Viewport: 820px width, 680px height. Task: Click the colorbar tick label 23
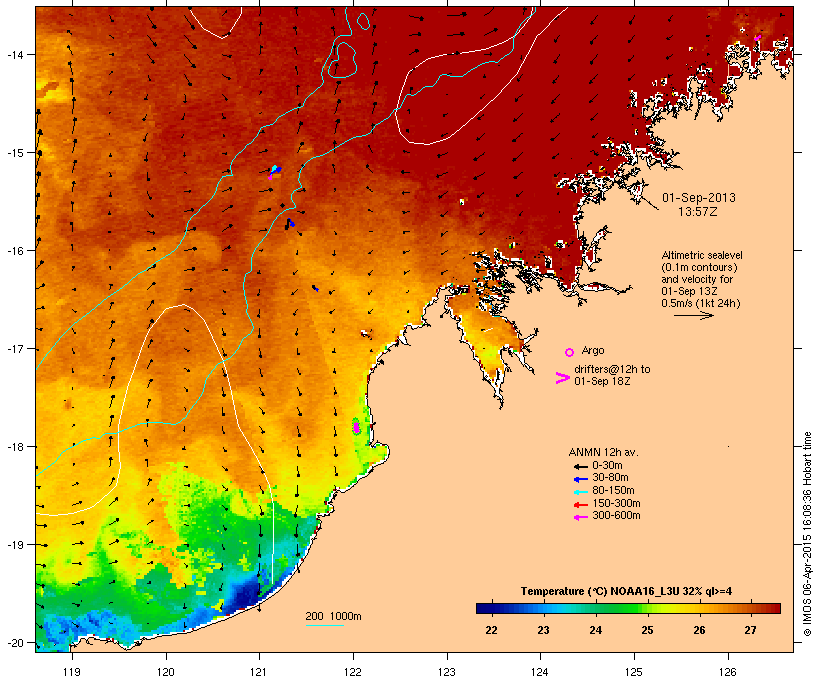(x=543, y=630)
